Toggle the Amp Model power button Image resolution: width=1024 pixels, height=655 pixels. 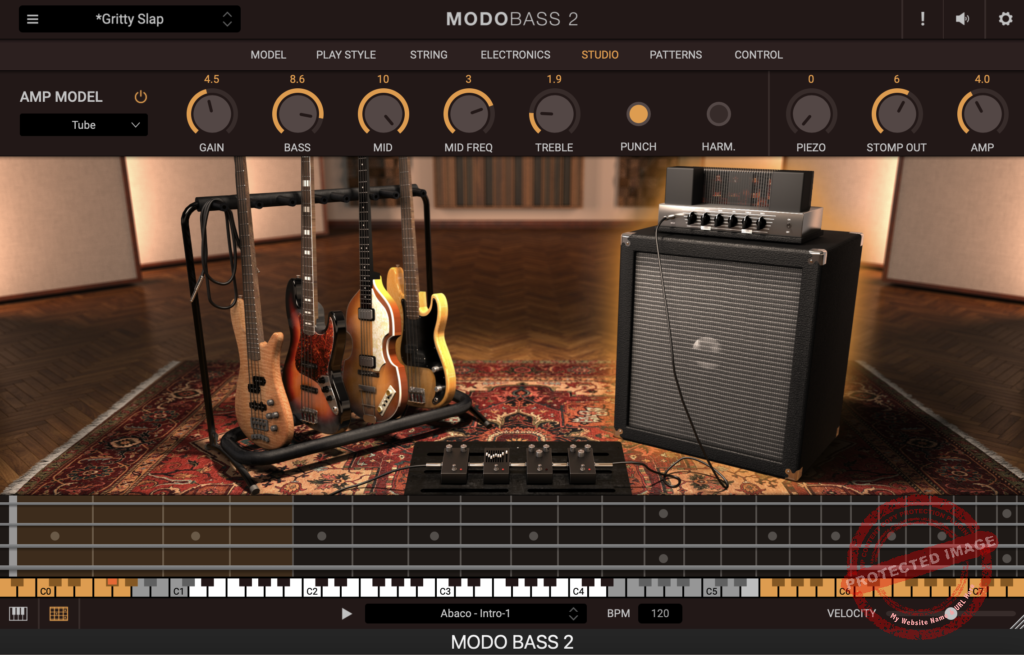140,97
